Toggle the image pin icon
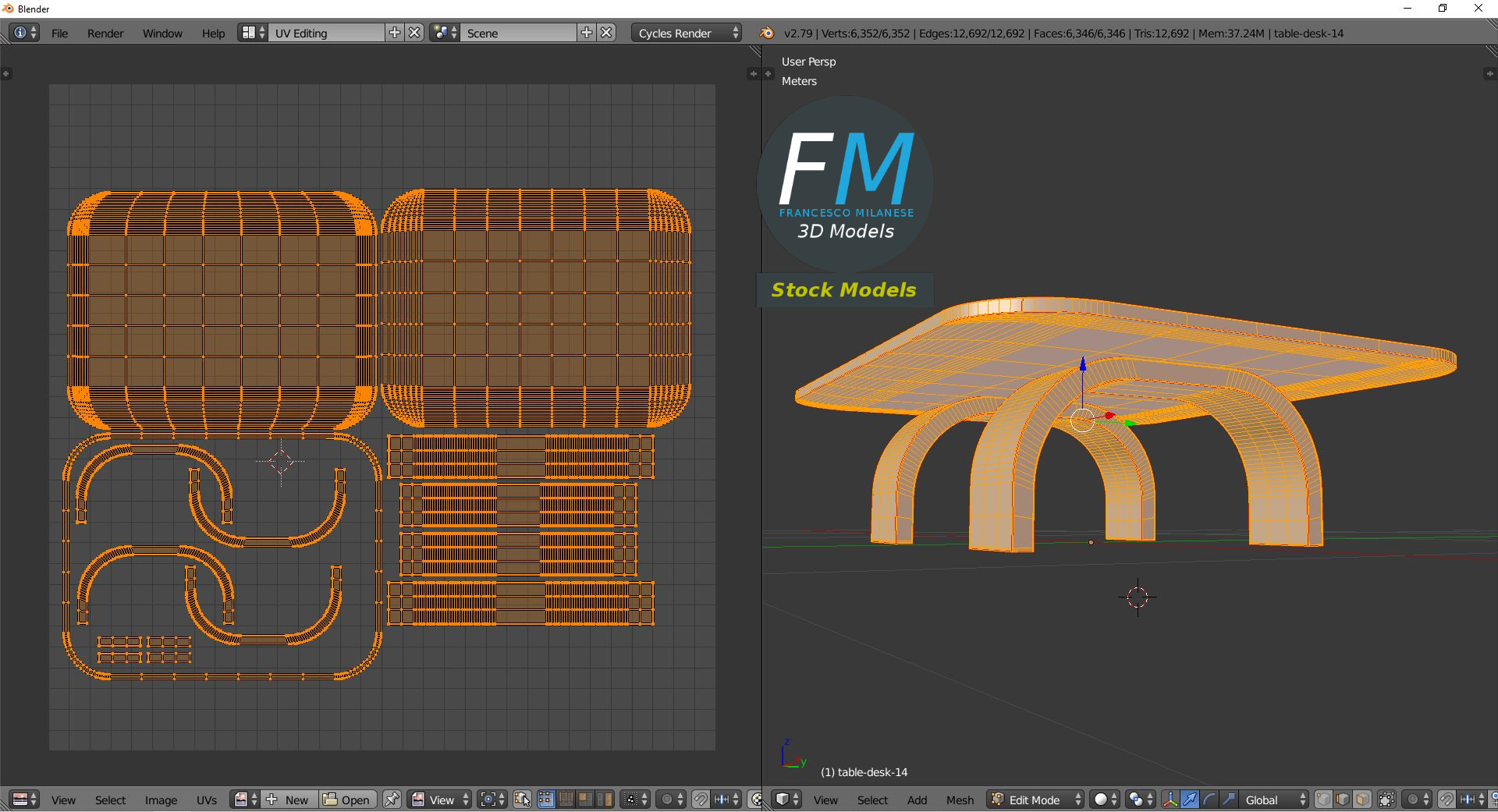 pos(392,800)
